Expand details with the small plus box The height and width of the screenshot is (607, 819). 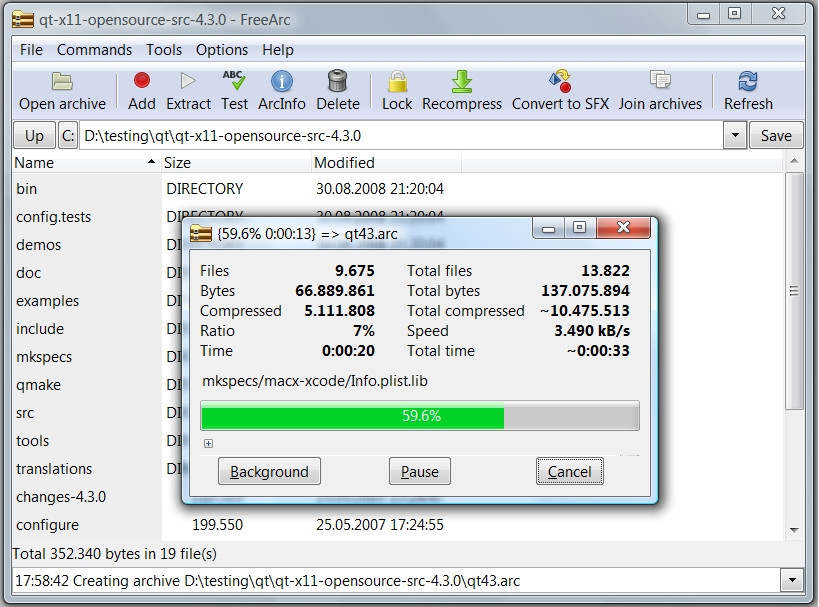click(x=208, y=443)
